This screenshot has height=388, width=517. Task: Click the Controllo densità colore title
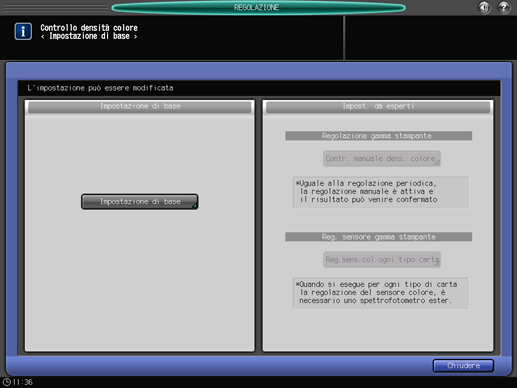point(89,28)
